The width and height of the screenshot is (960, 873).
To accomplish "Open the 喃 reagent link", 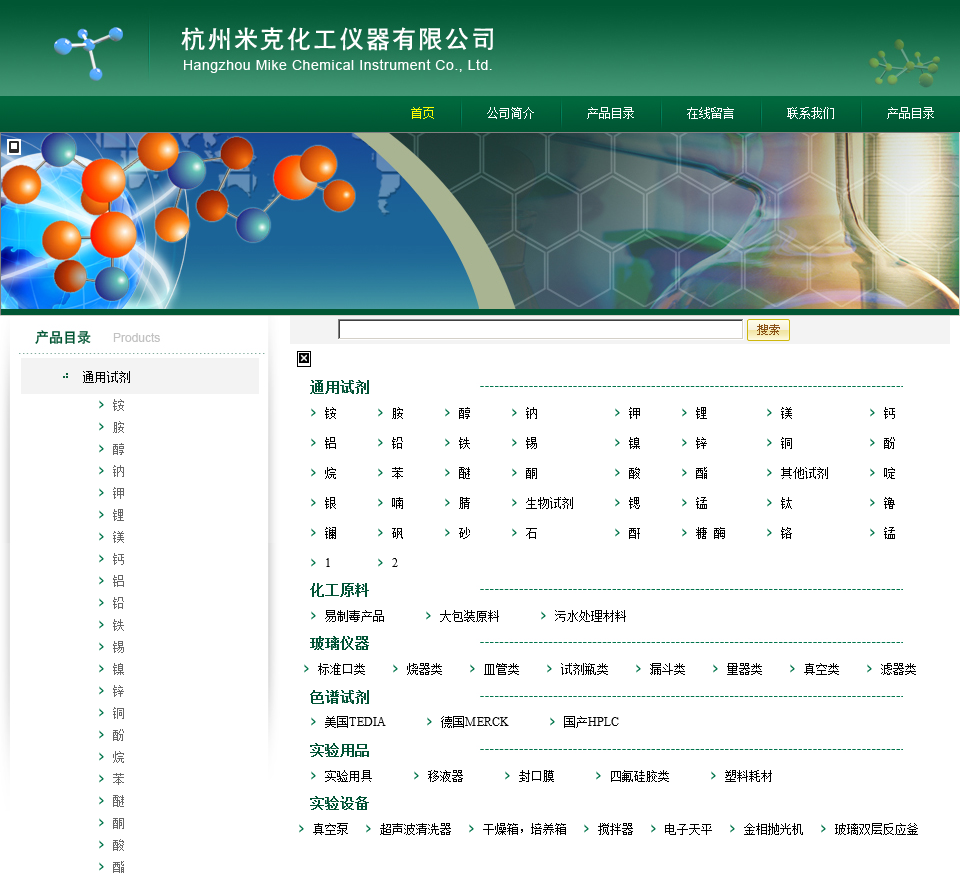I will [x=397, y=503].
